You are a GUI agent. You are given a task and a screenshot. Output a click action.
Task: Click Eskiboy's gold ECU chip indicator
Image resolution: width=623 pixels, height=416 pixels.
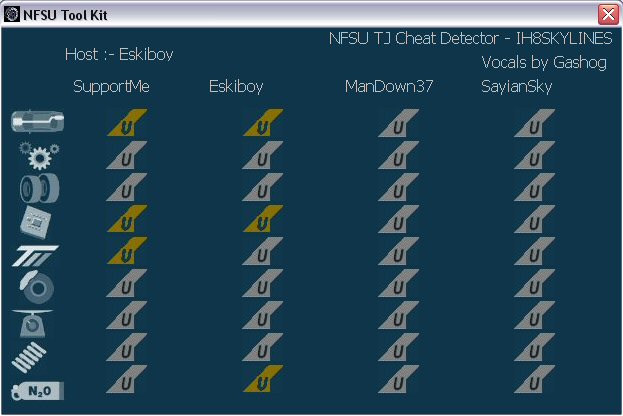click(x=263, y=219)
